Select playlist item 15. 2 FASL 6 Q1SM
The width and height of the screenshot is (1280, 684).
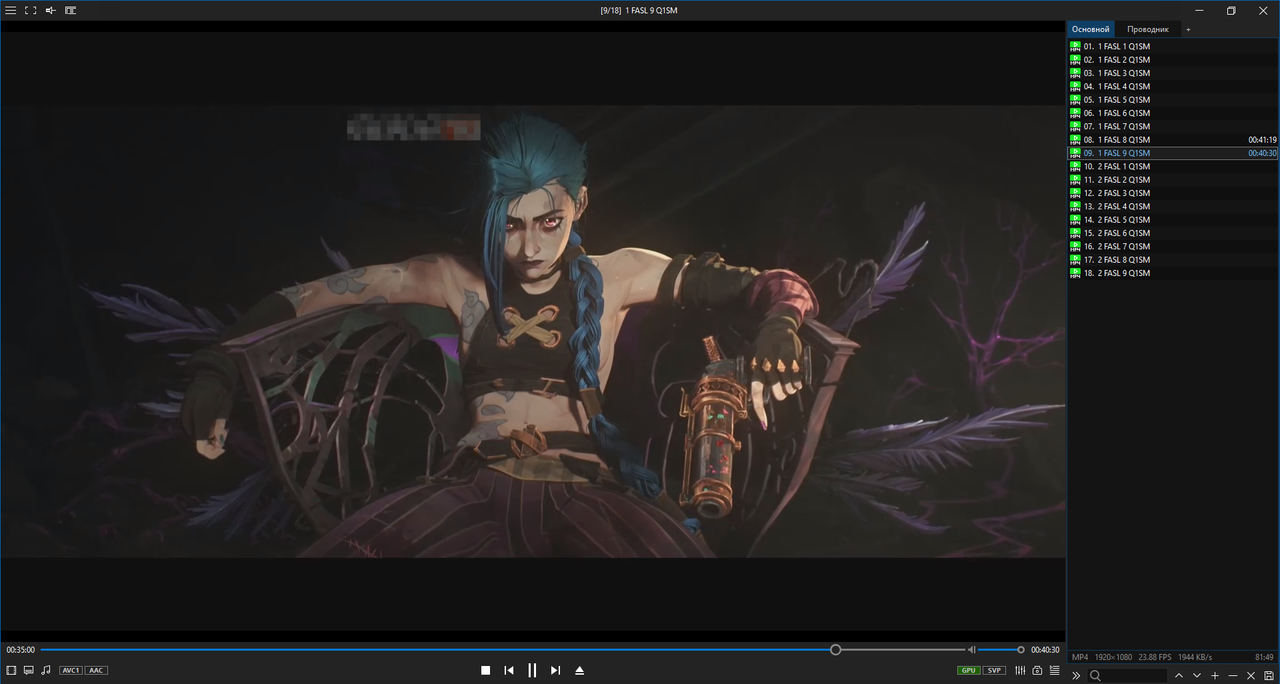[1173, 233]
